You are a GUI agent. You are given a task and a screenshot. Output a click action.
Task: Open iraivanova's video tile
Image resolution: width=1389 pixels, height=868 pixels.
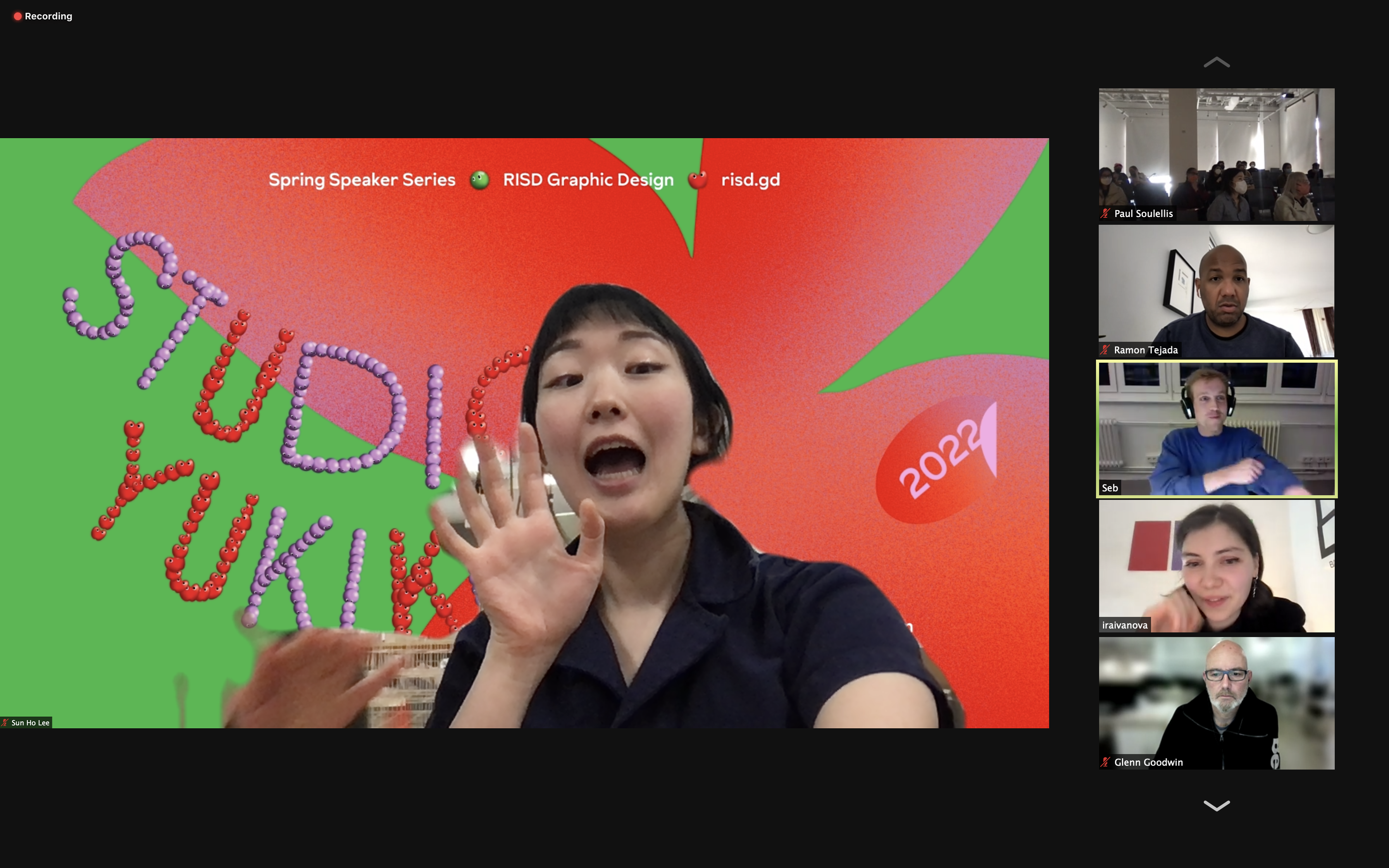point(1216,566)
